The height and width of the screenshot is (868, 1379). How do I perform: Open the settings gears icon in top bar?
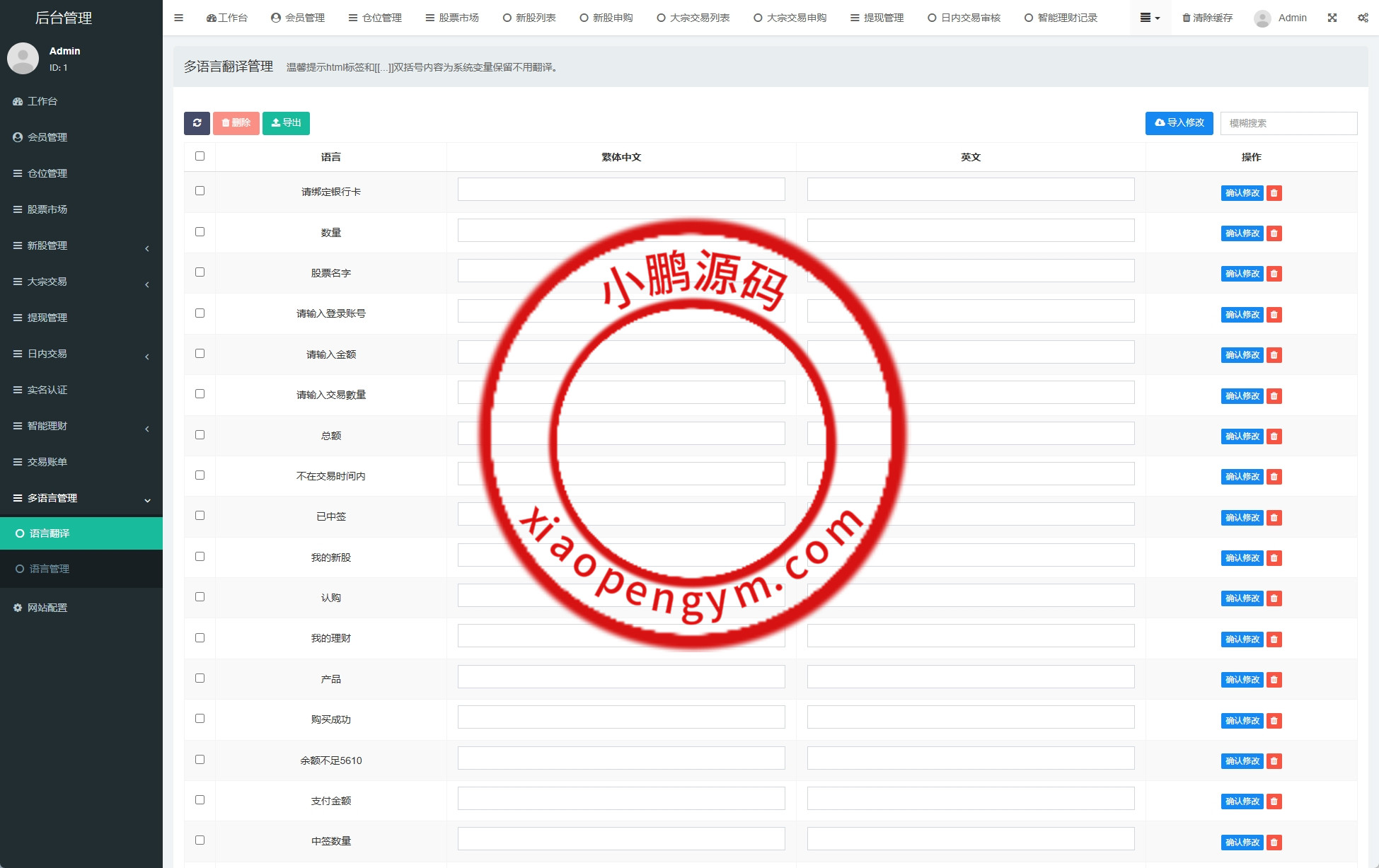coord(1363,18)
